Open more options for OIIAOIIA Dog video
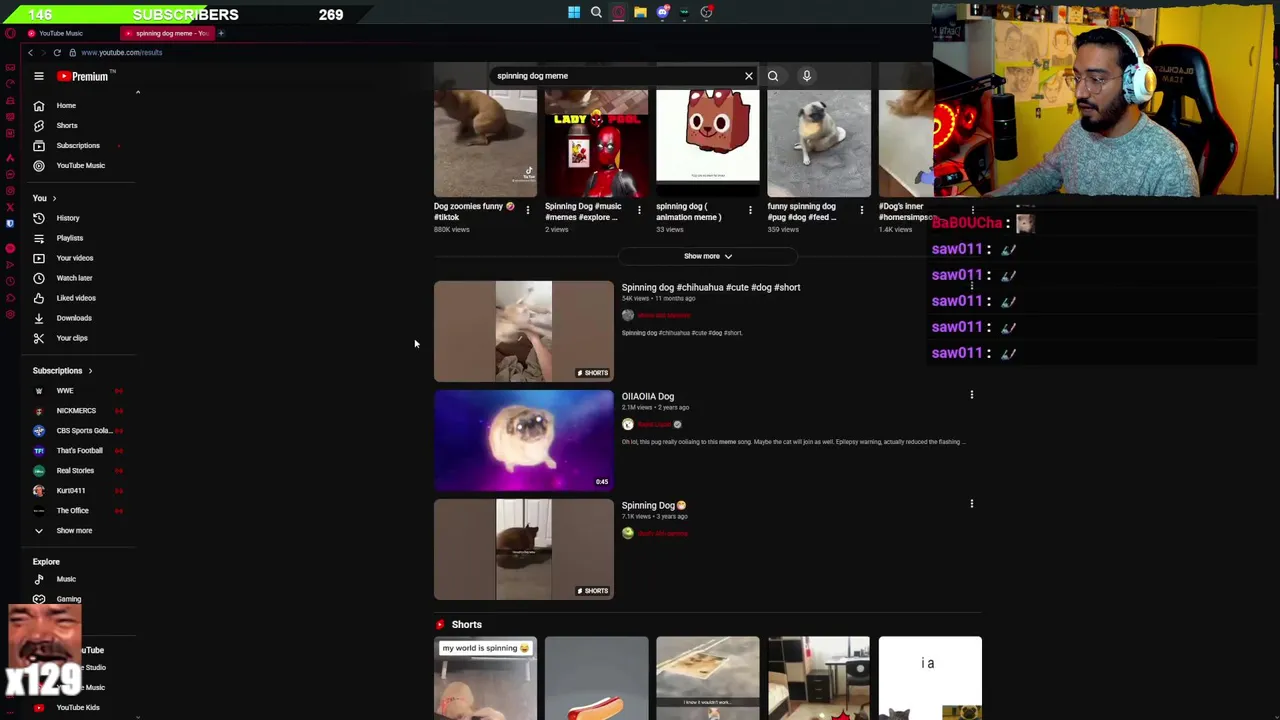This screenshot has width=1280, height=720. (971, 395)
